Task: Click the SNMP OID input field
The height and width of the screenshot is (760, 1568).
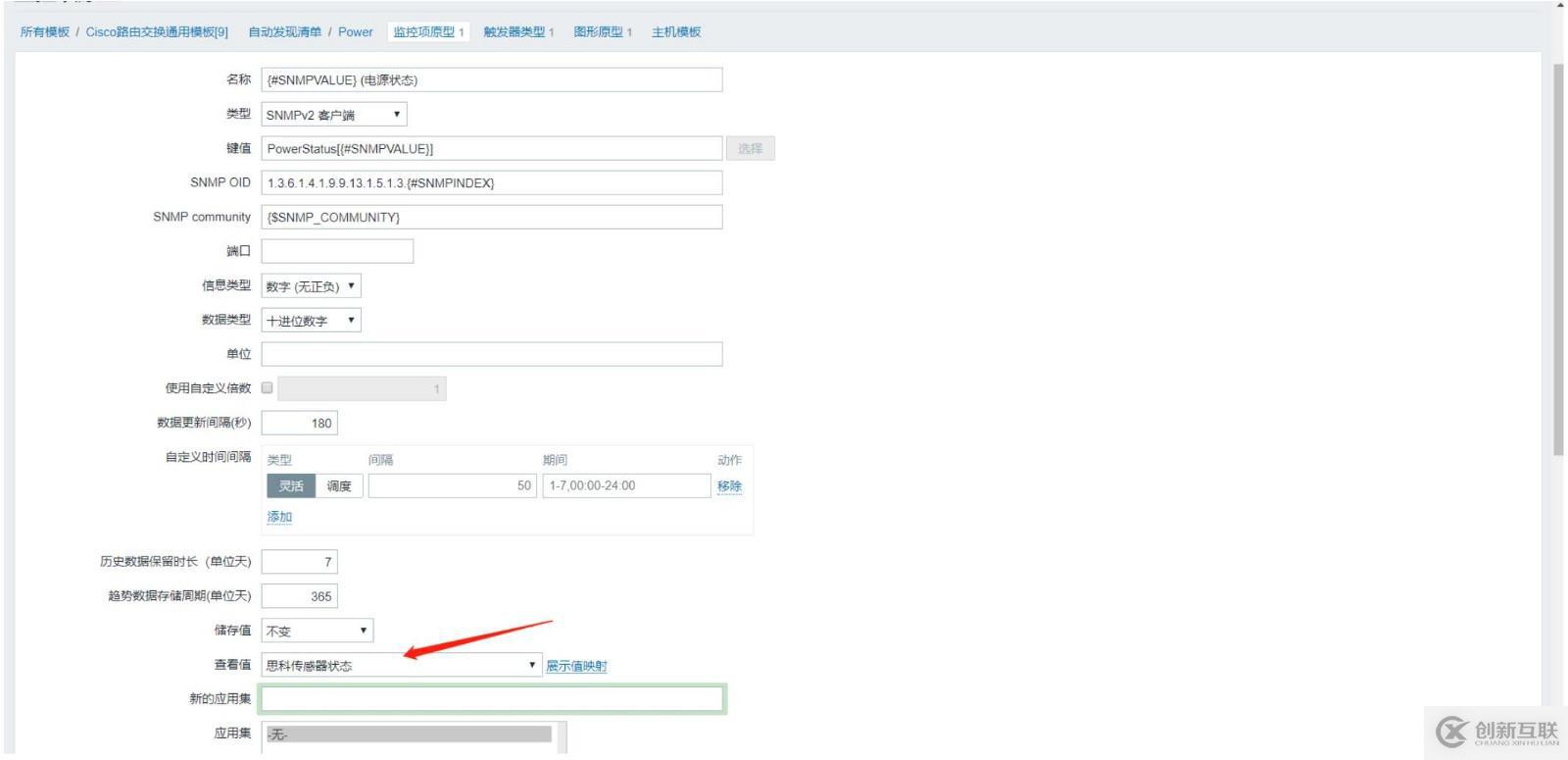Action: coord(492,183)
